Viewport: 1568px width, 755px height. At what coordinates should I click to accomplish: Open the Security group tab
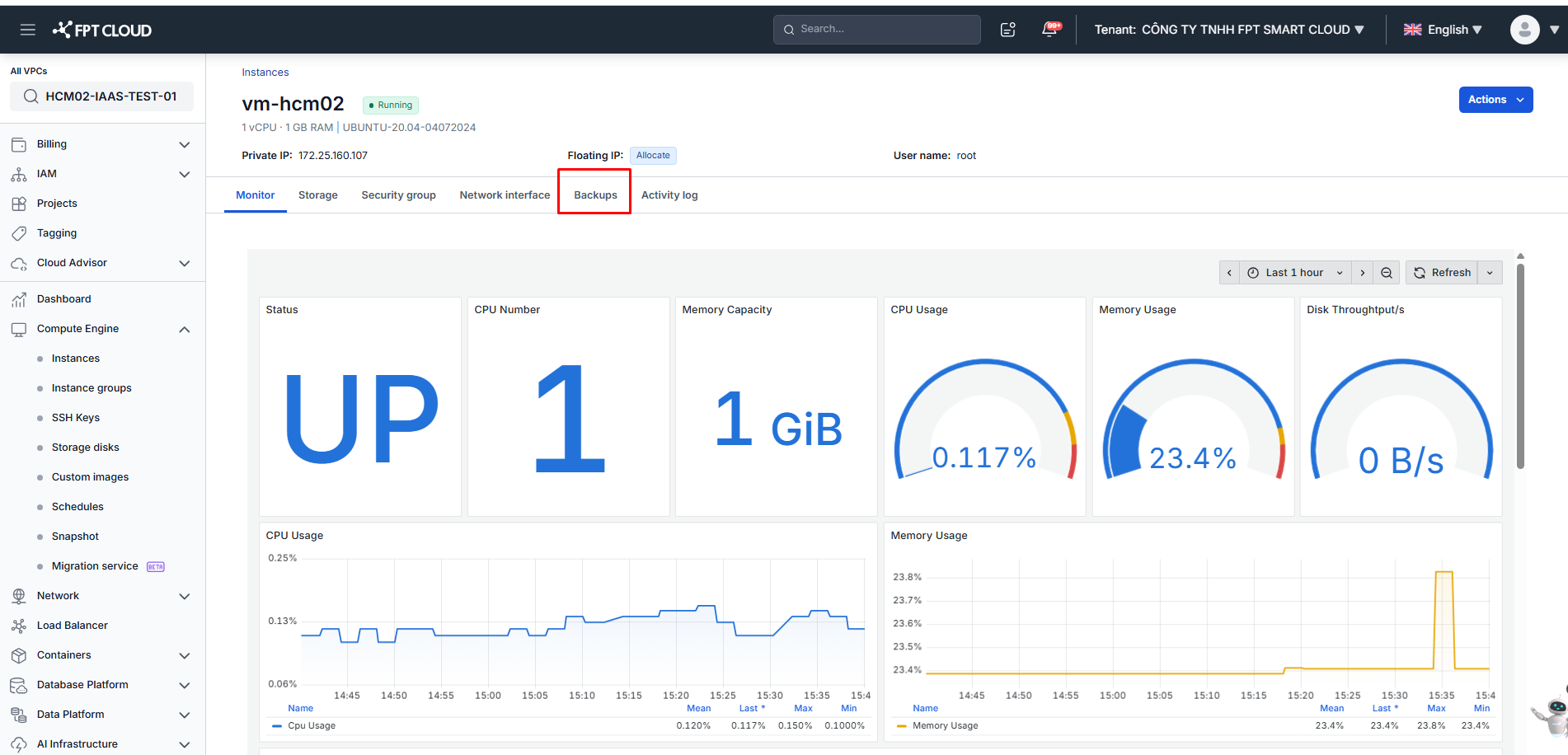[x=399, y=195]
